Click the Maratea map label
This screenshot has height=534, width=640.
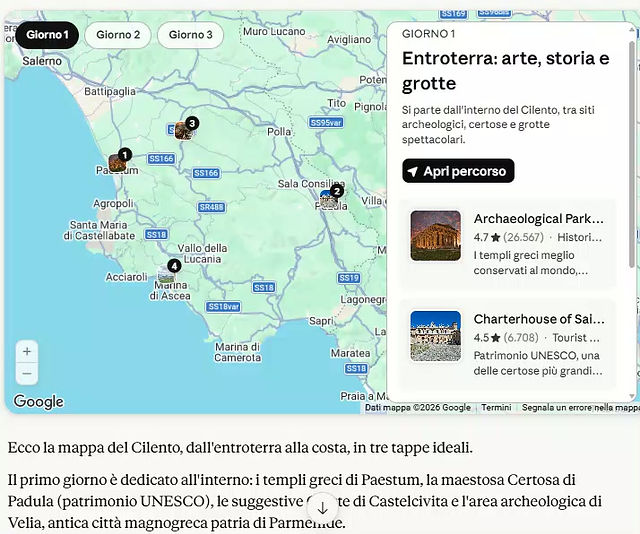350,353
